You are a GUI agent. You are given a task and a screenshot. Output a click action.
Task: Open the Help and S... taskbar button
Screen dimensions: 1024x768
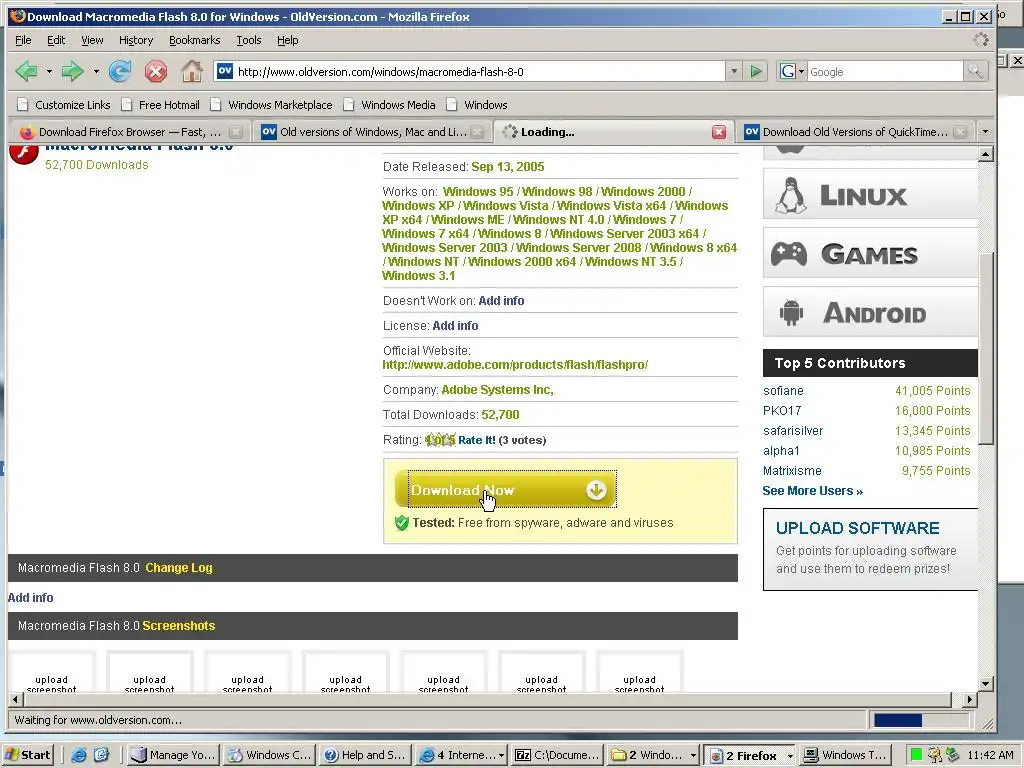coord(366,755)
